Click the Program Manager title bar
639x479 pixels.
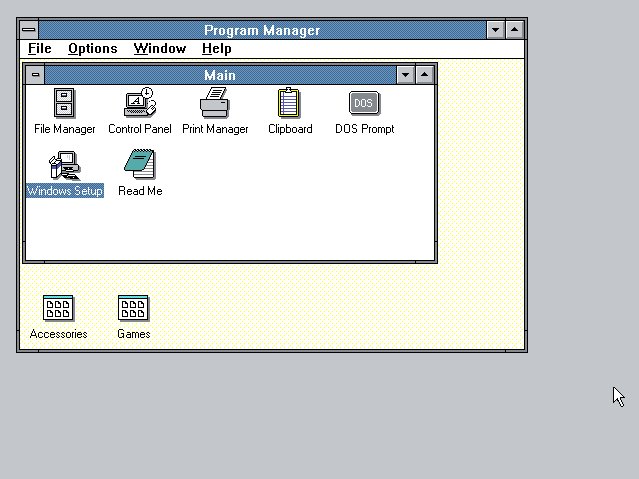click(262, 30)
